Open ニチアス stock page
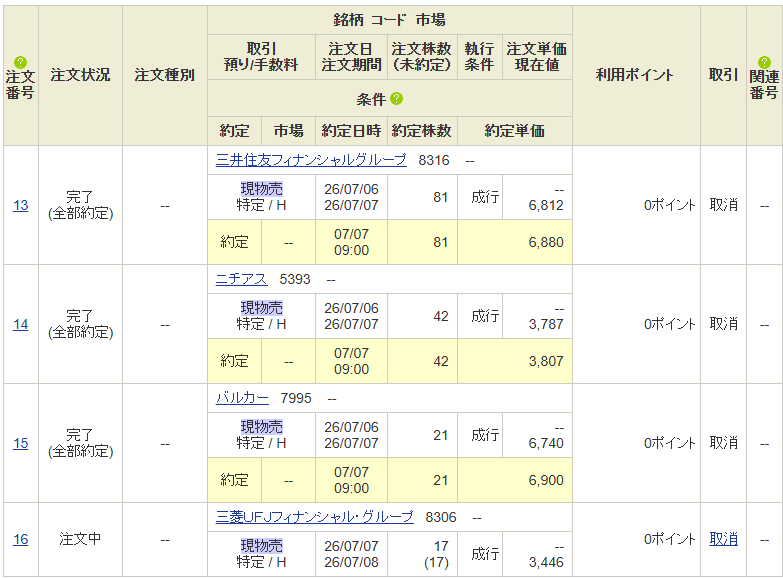 tap(242, 279)
